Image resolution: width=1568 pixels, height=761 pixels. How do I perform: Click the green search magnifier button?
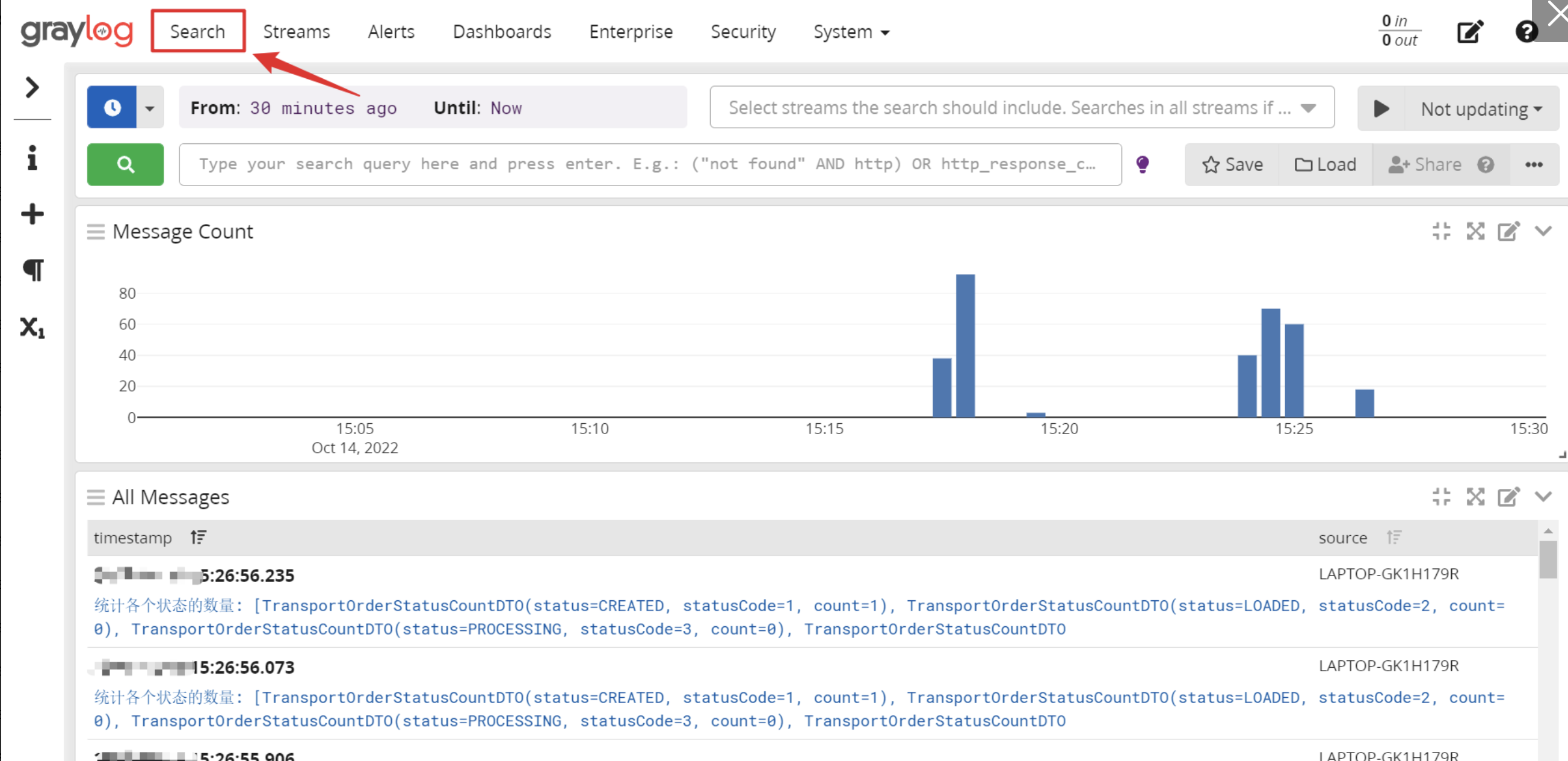tap(125, 164)
